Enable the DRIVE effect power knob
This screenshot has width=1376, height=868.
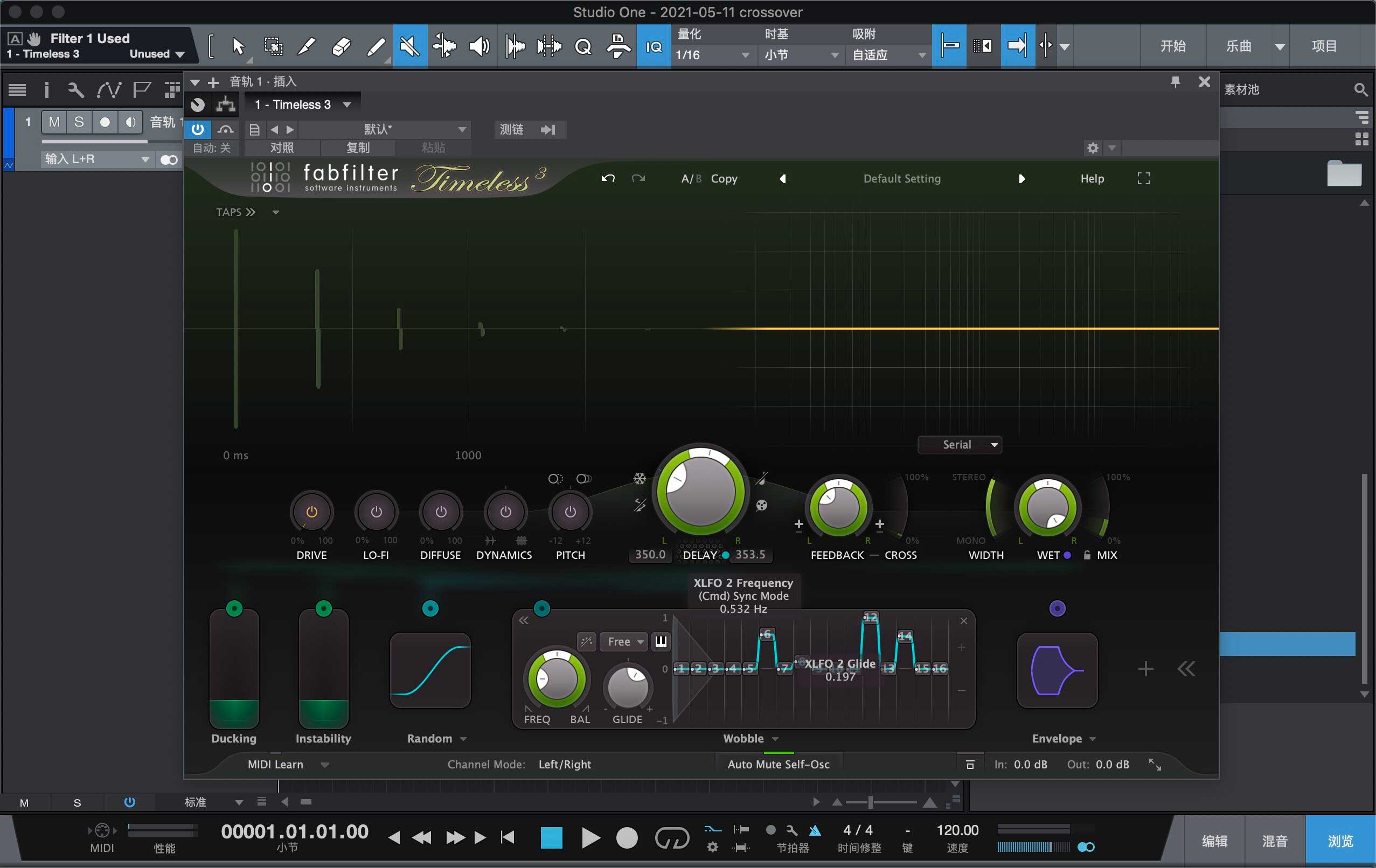(x=311, y=512)
